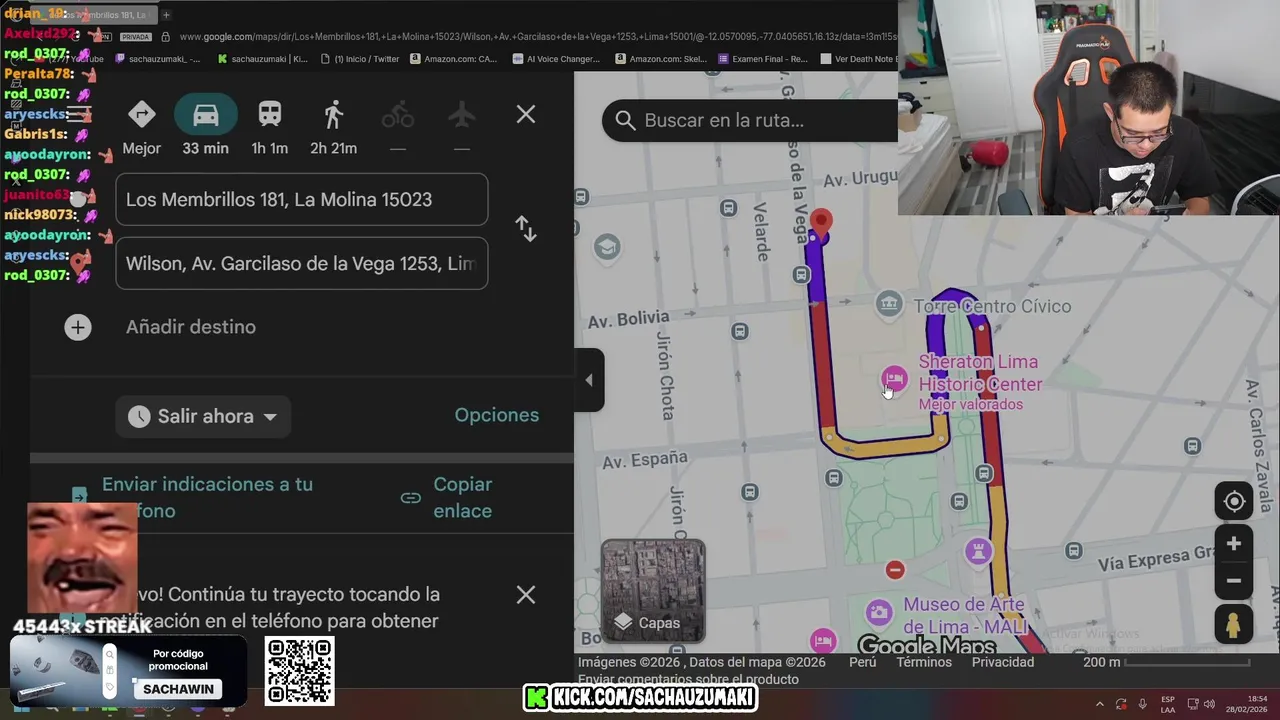Activate the Street View pegman

(1234, 624)
